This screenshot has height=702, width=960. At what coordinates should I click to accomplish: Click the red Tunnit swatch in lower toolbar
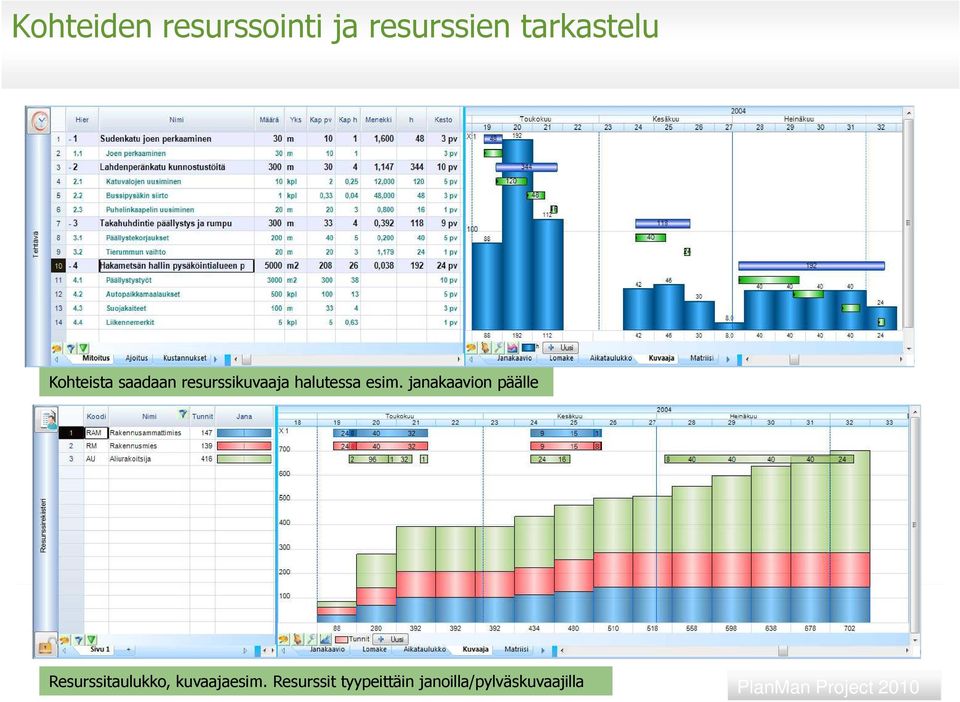coord(341,640)
